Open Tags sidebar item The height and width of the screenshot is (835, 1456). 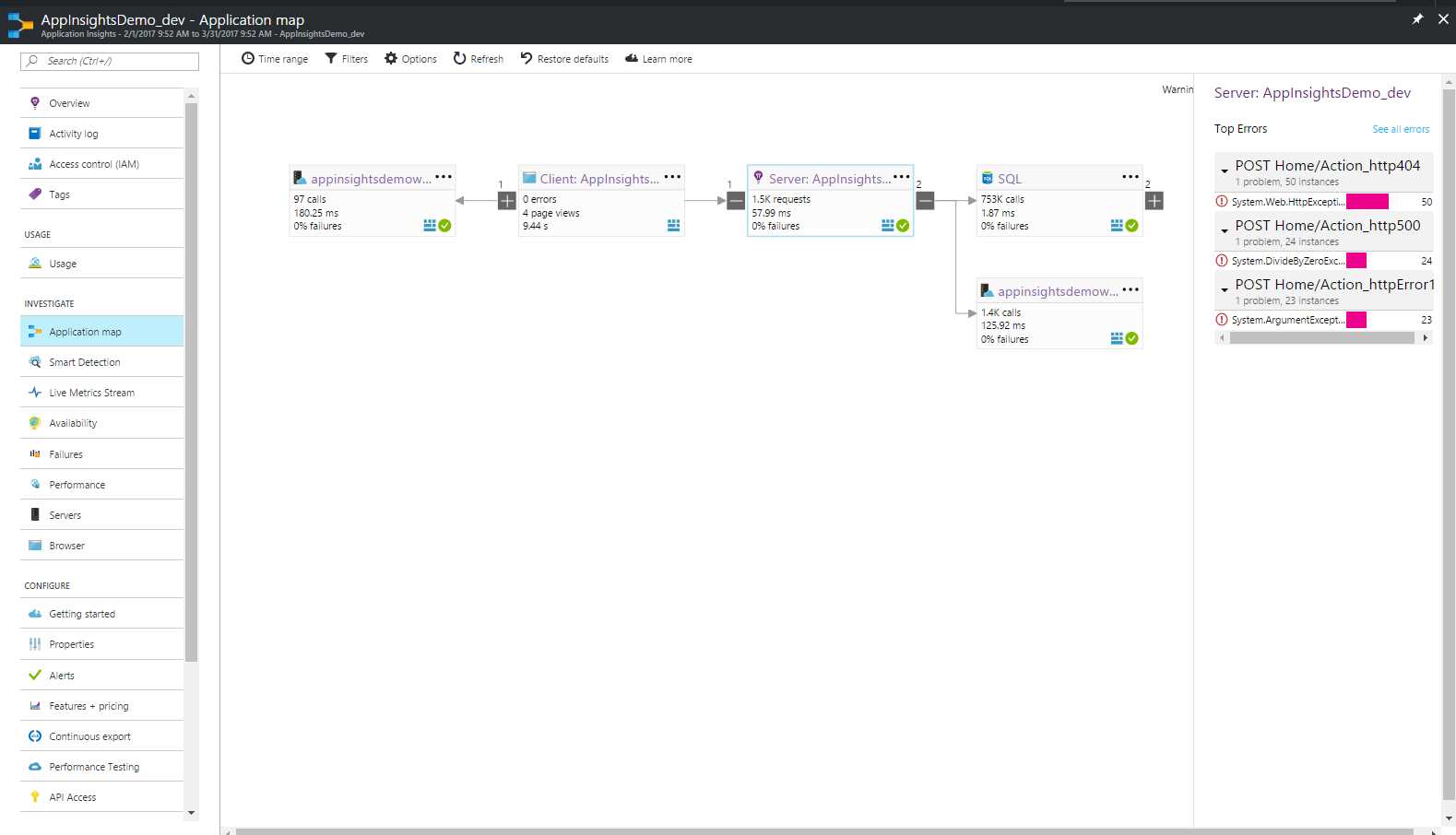pos(101,194)
